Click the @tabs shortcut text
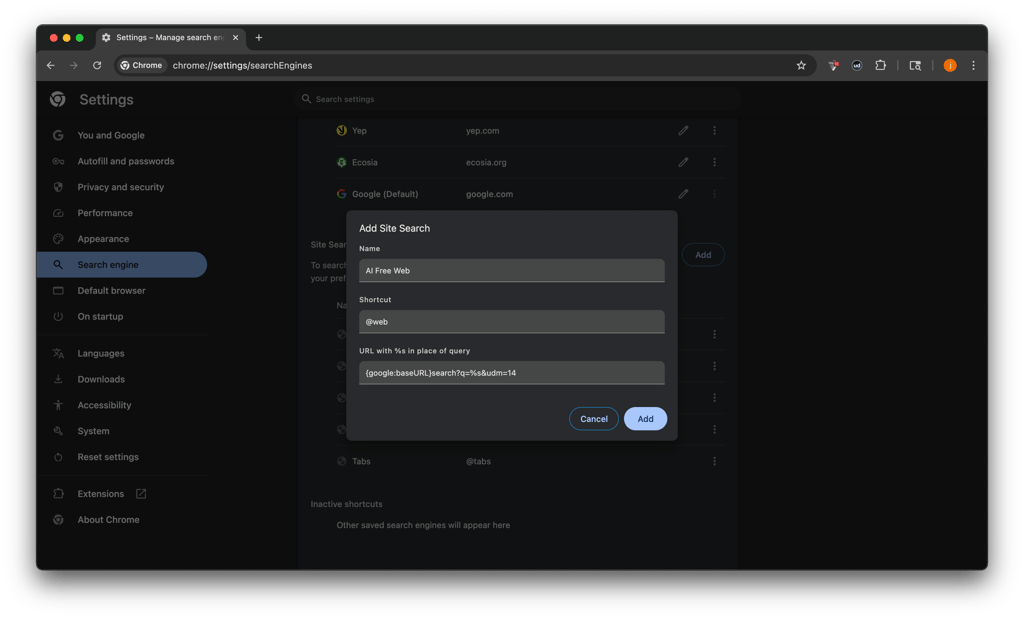The height and width of the screenshot is (618, 1024). pos(478,461)
